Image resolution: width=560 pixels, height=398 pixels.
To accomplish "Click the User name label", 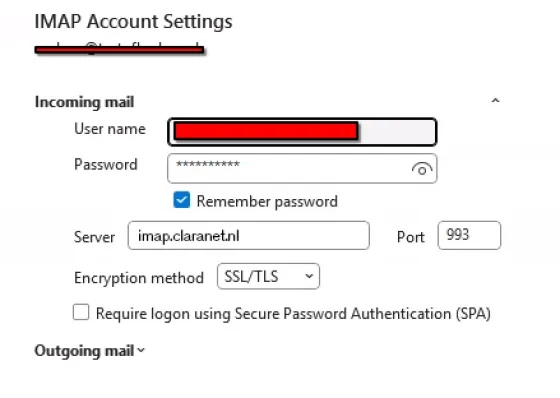I will pos(110,129).
